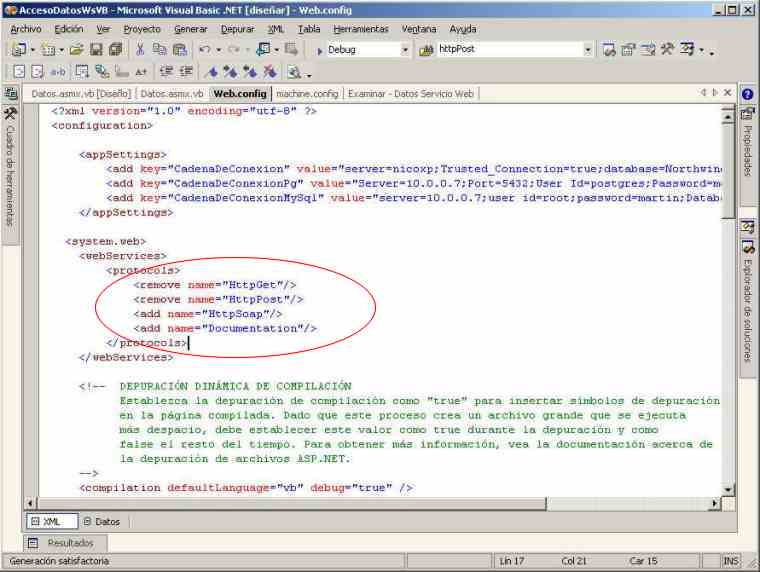Viewport: 760px width, 572px height.
Task: Click the Copy toolbar icon
Action: [x=159, y=49]
